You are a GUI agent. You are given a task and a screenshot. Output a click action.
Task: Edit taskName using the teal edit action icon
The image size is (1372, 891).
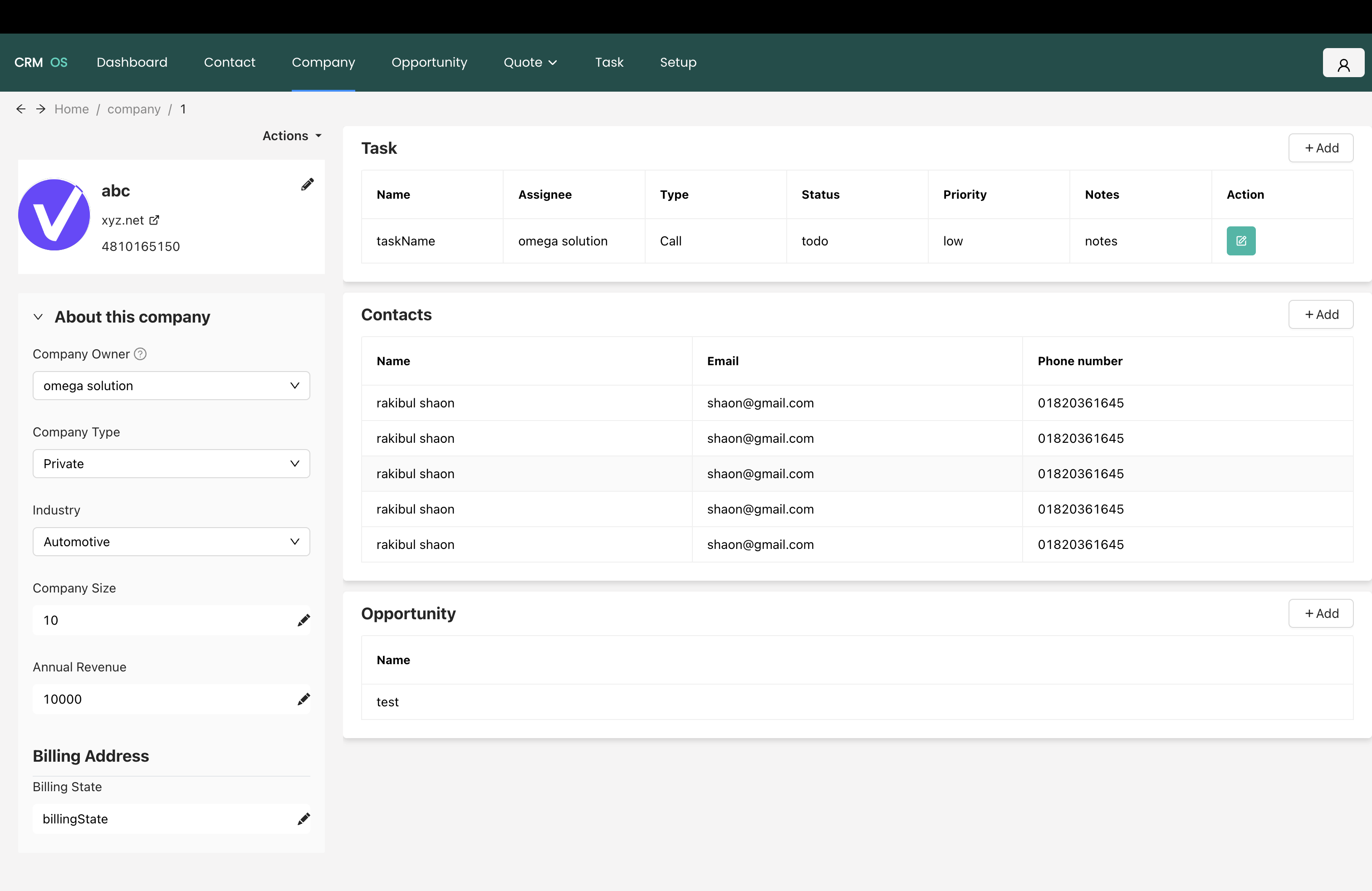pyautogui.click(x=1241, y=241)
